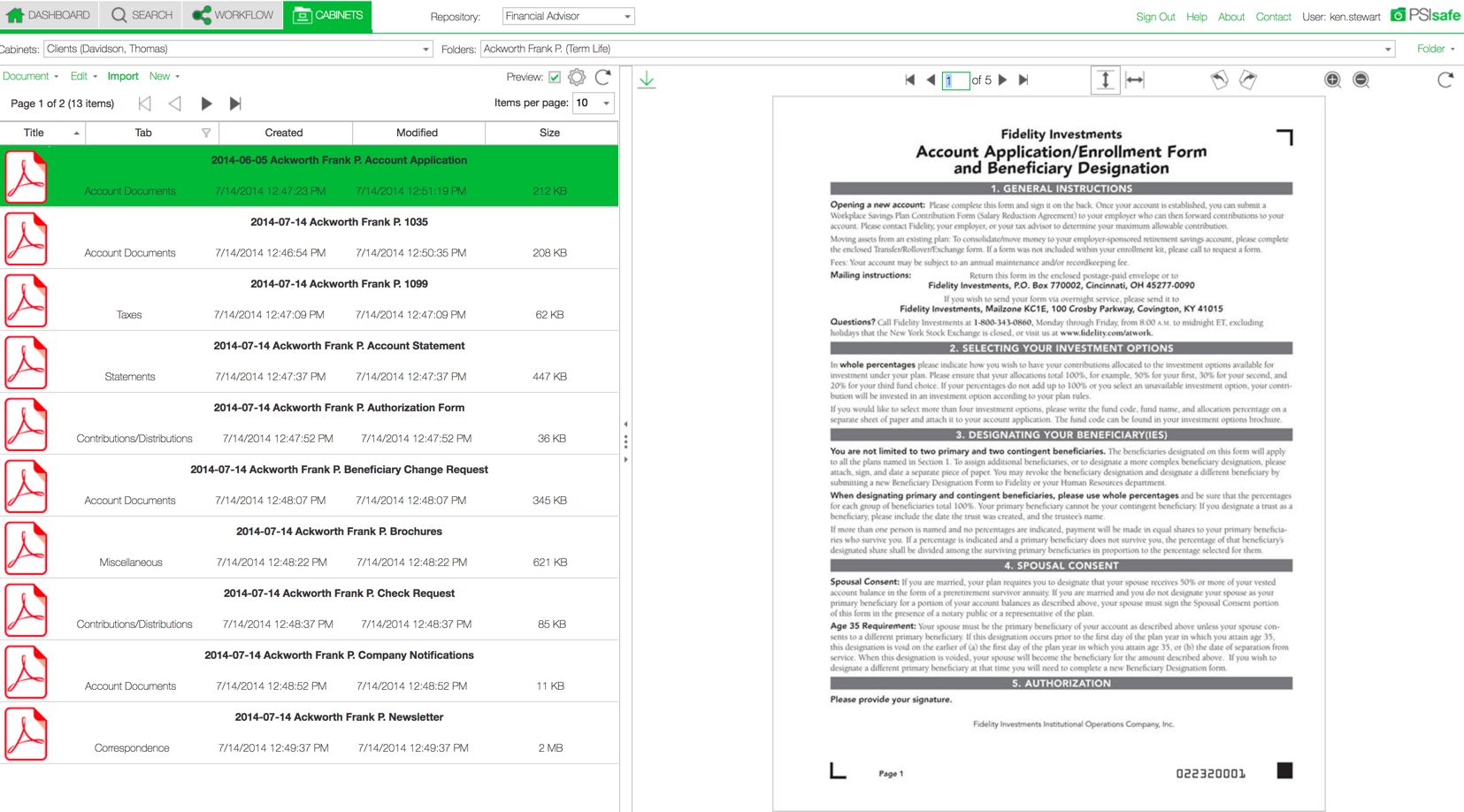Select the Account Application document
Image resolution: width=1464 pixels, height=812 pixels.
pyautogui.click(x=309, y=176)
